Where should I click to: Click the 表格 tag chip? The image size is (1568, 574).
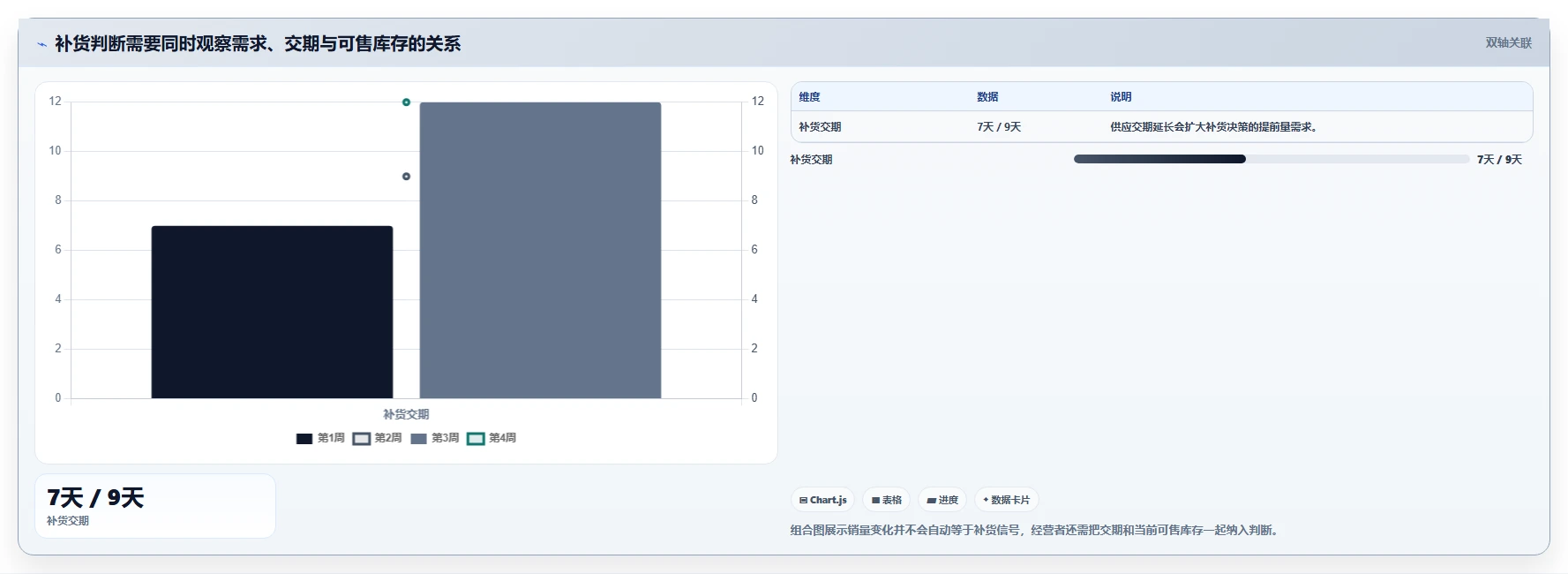886,500
